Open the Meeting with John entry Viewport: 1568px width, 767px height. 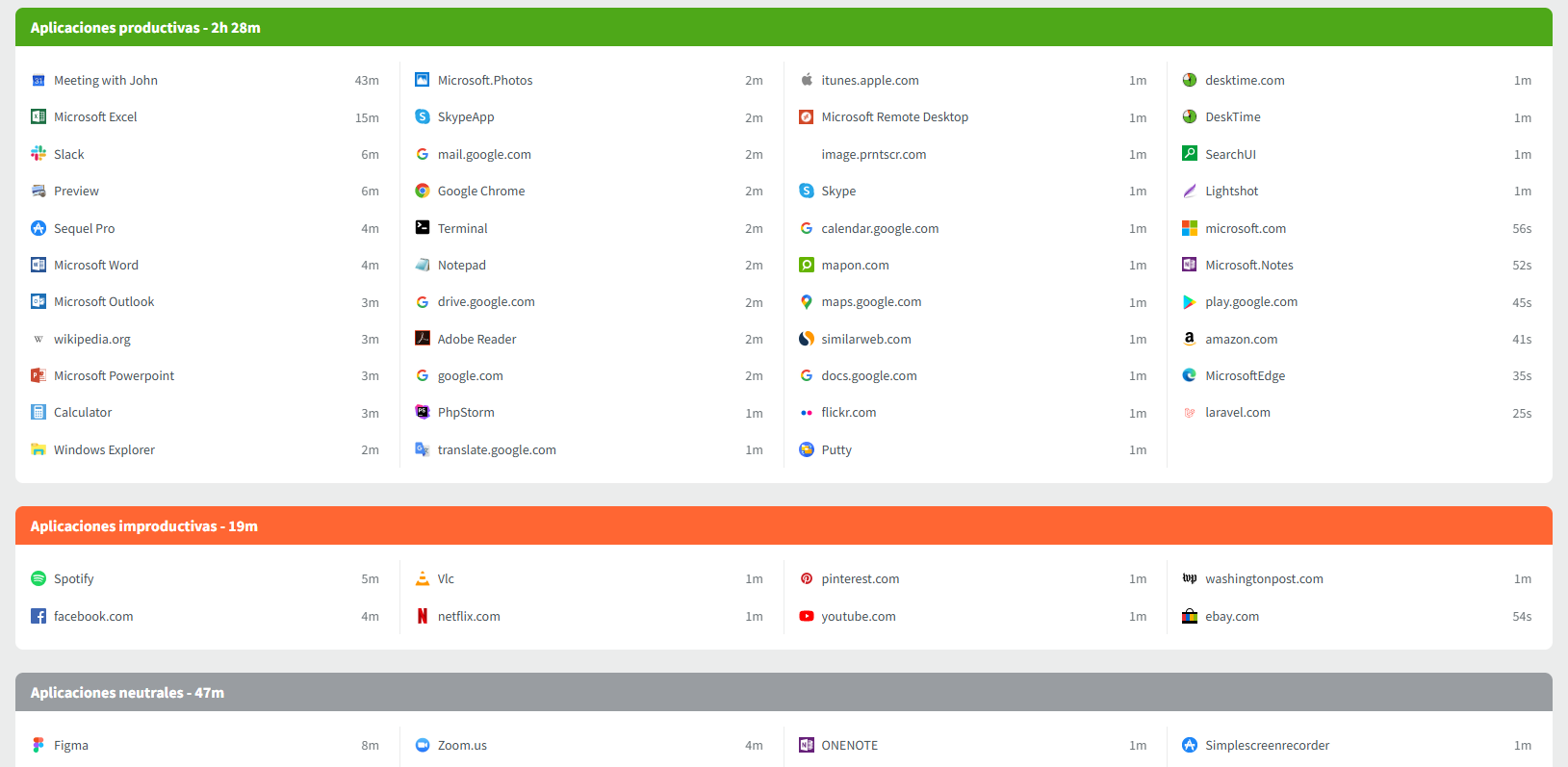105,81
